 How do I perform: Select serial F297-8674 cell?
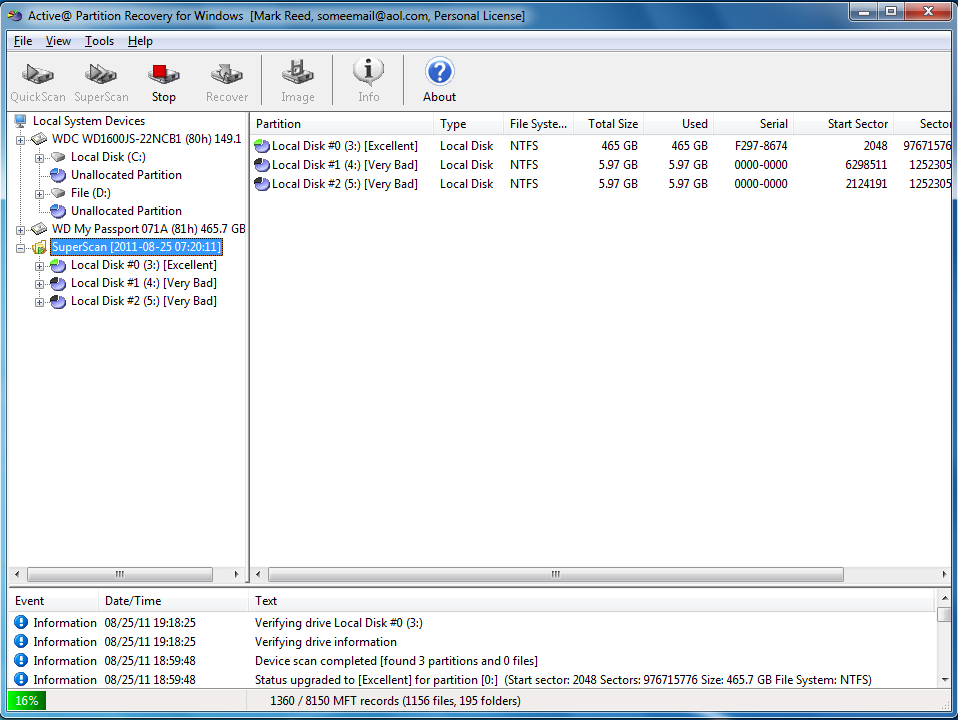[761, 146]
